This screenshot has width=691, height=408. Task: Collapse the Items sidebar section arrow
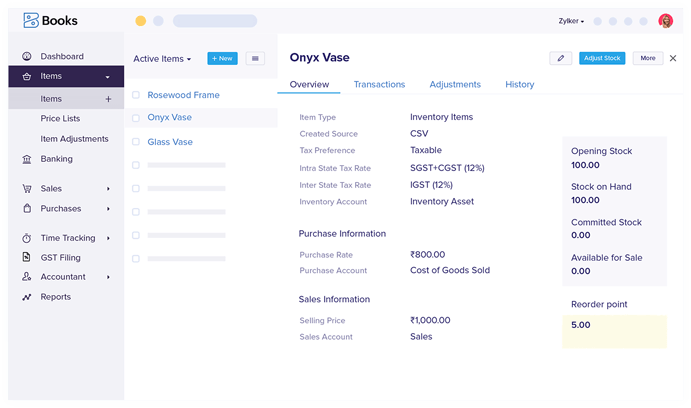[x=108, y=77]
